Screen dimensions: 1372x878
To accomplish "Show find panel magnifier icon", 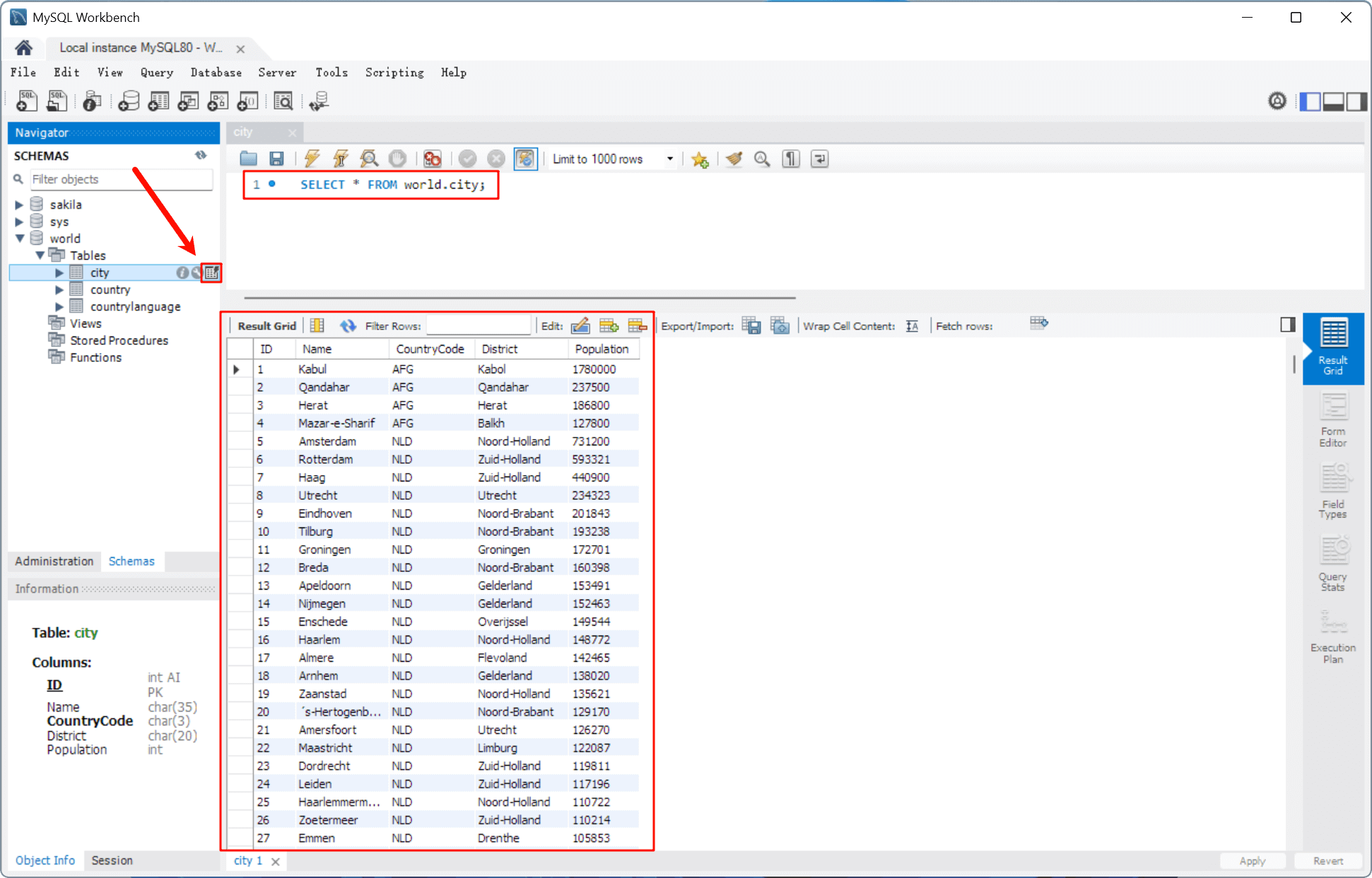I will pyautogui.click(x=762, y=159).
